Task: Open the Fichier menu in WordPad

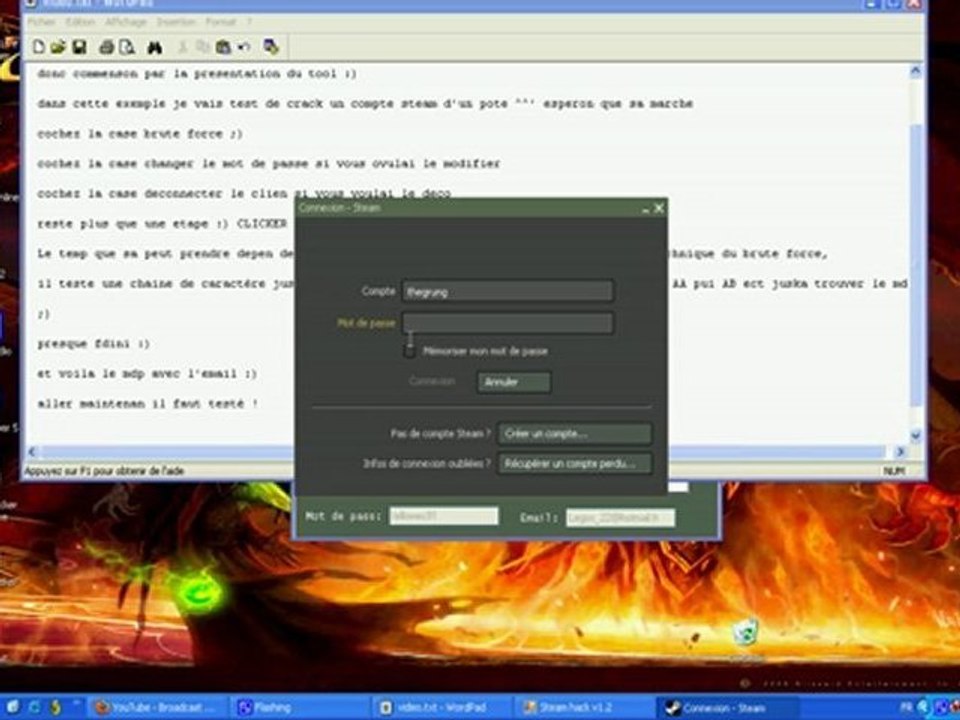Action: (42, 22)
